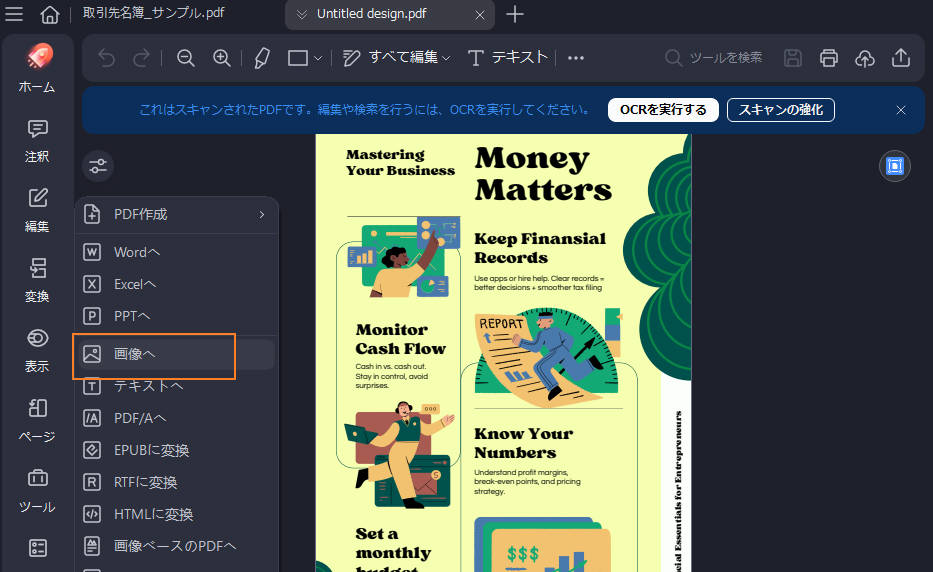Screen dimensions: 933x572
Task: Select the テキスト tool
Action: [508, 58]
